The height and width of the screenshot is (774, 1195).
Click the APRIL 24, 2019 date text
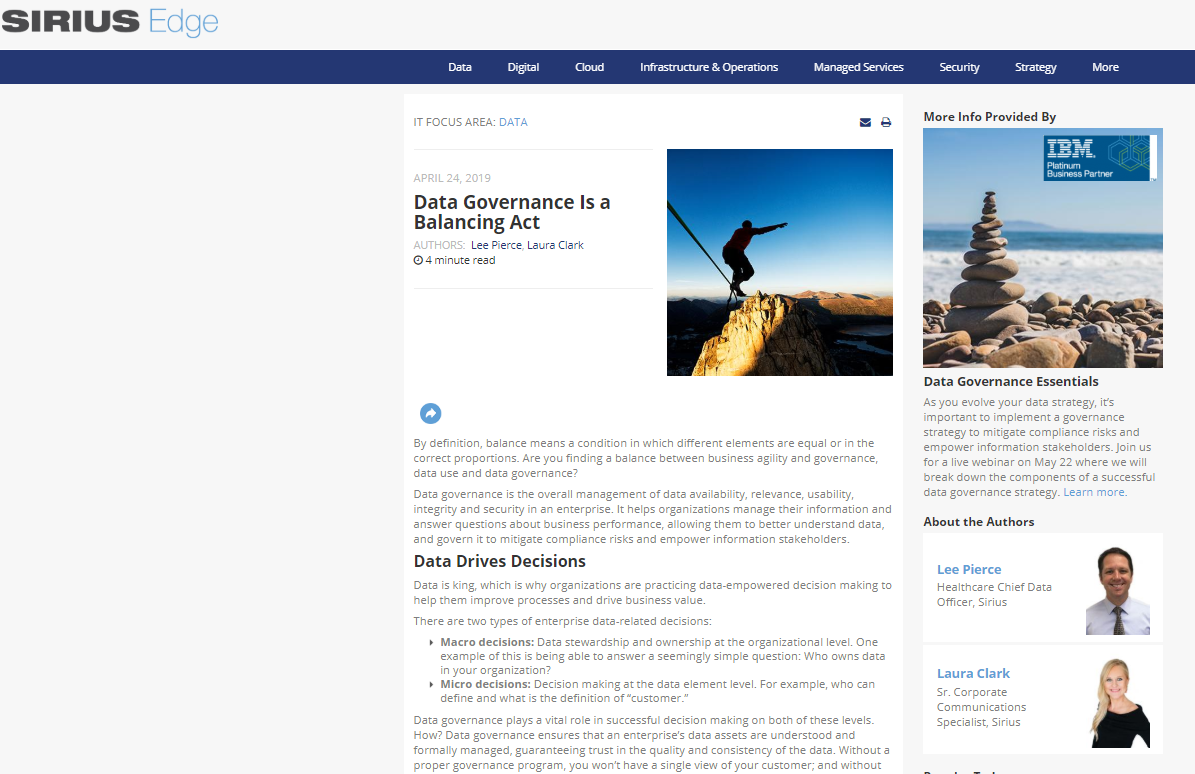[452, 178]
